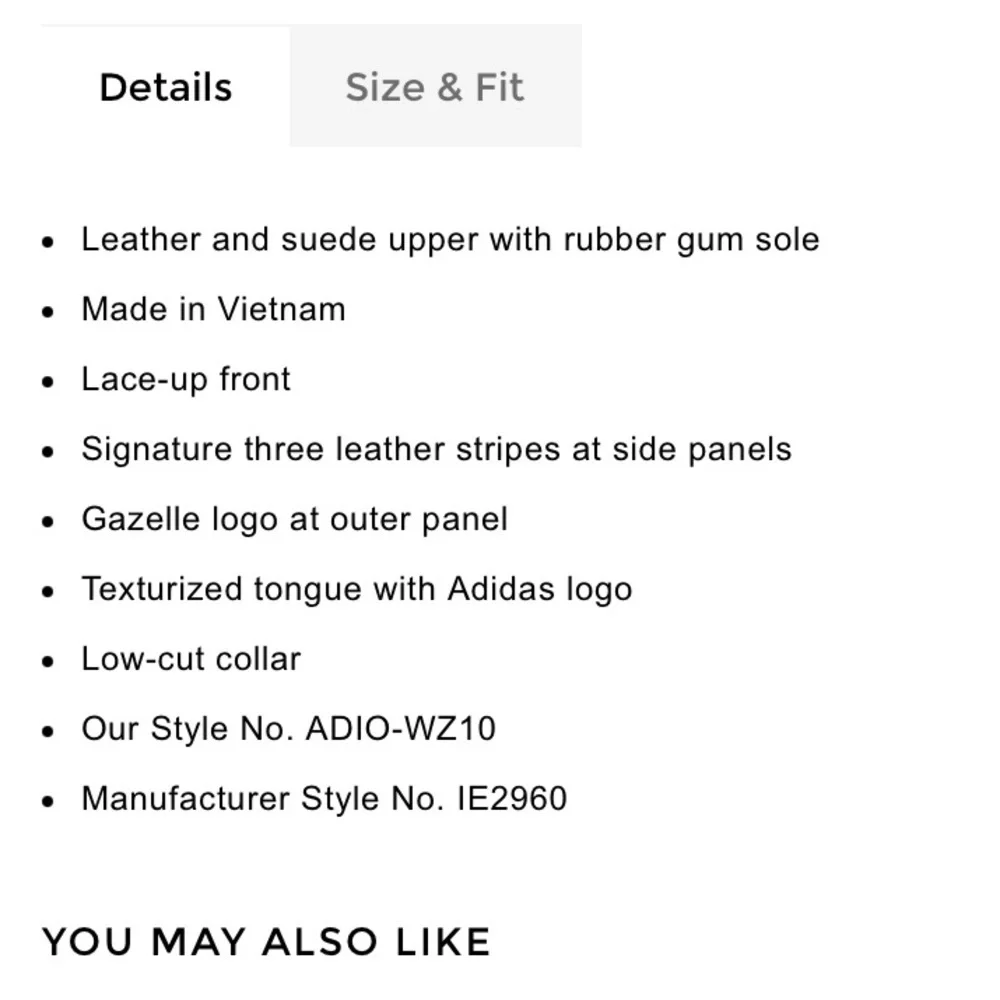Click 'Gazelle logo at outer panel' text
The width and height of the screenshot is (1000, 1000).
point(295,519)
